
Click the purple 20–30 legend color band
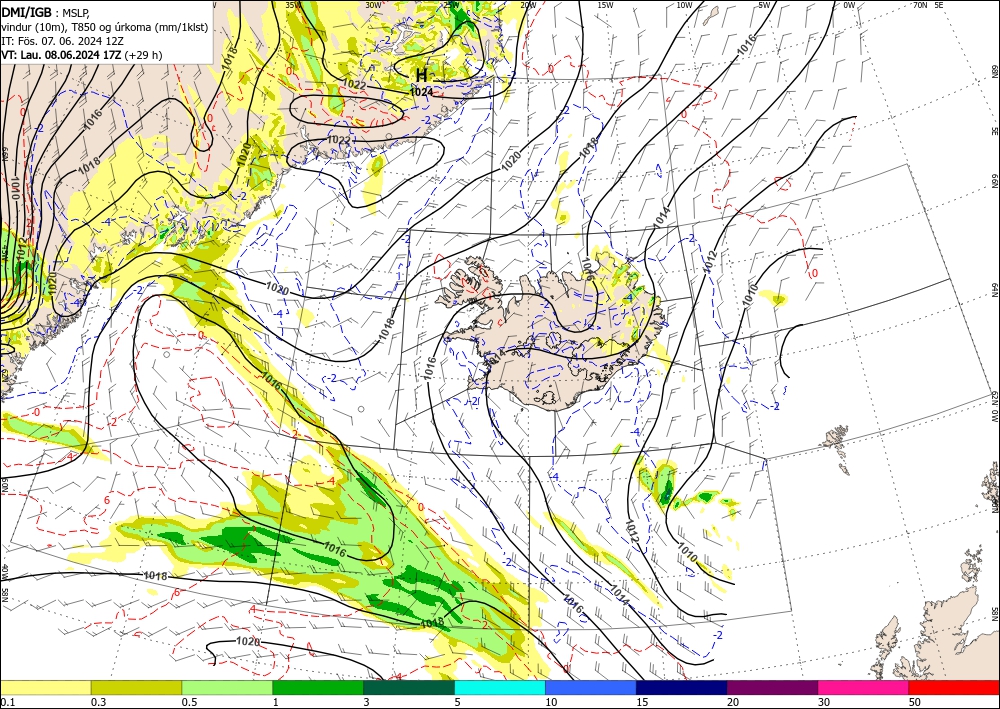(772, 687)
